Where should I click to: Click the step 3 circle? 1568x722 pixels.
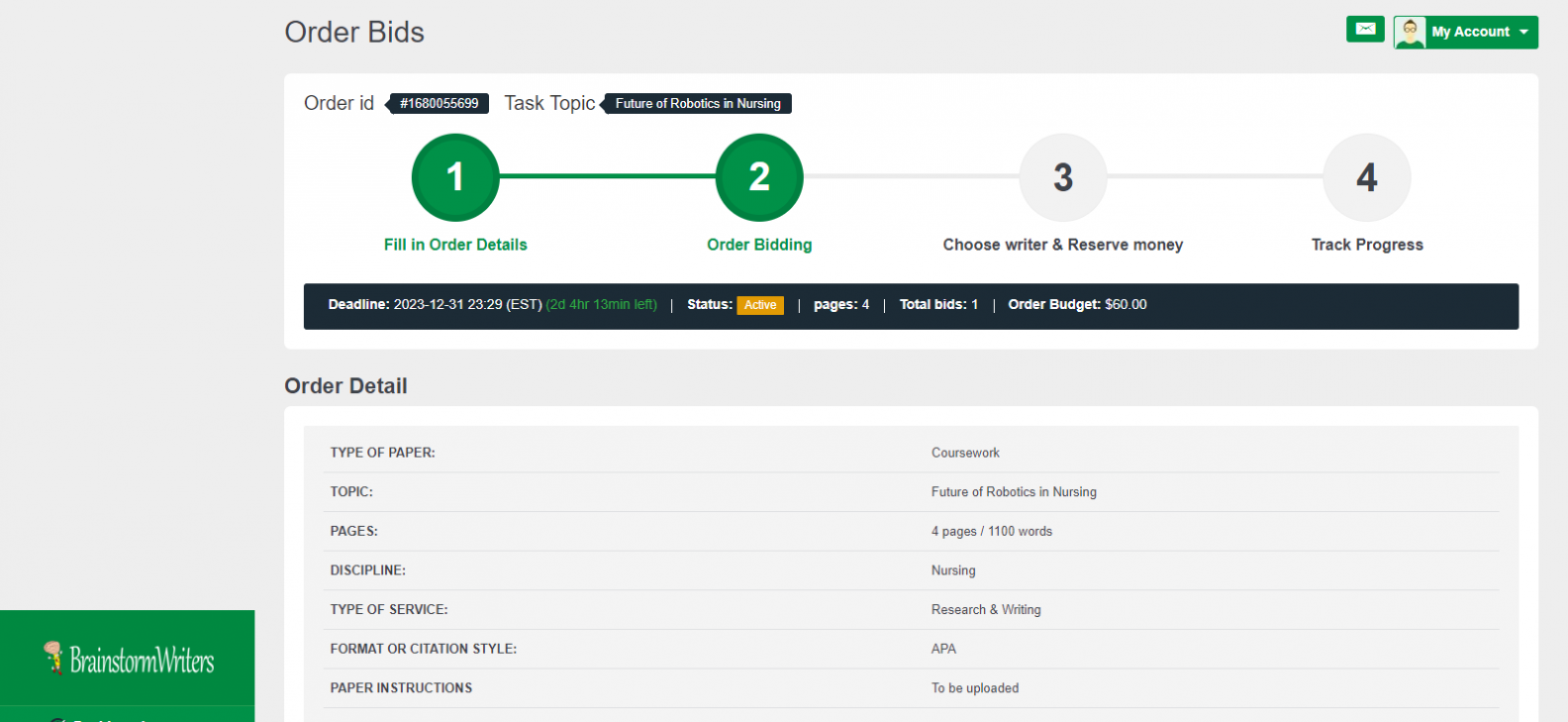tap(1063, 177)
